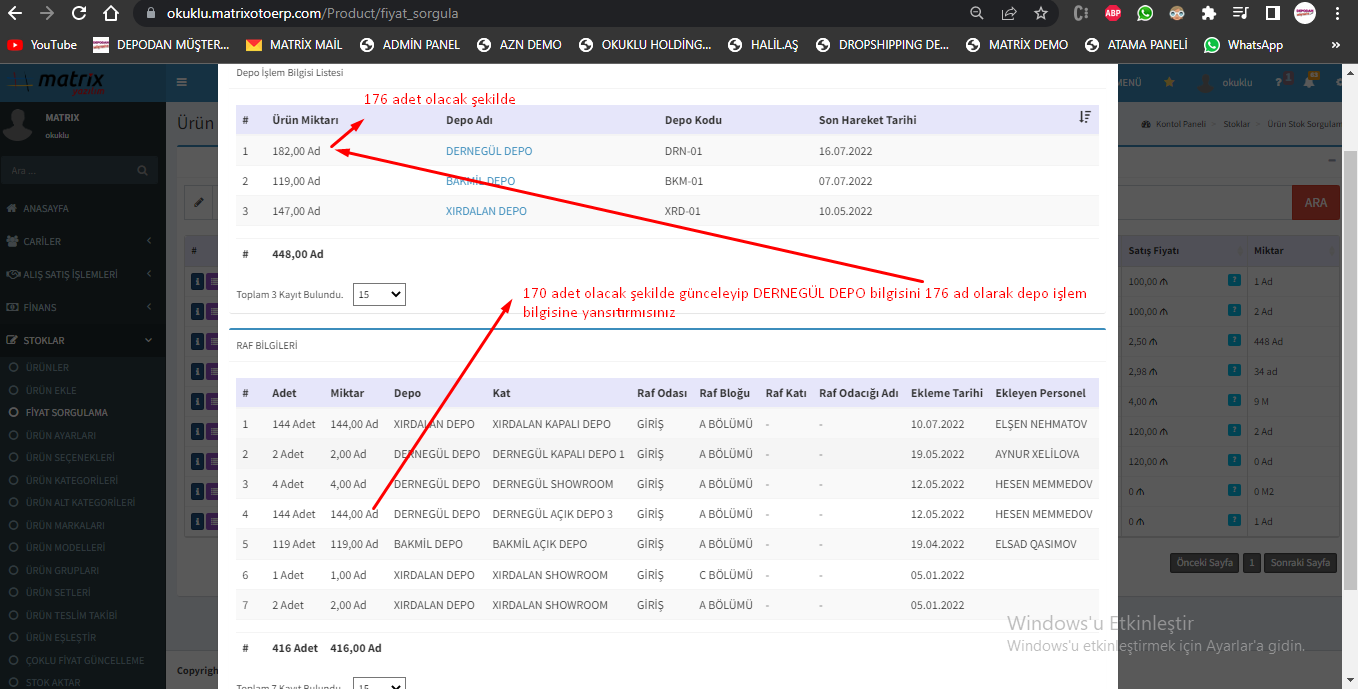
Task: Open the AdBlock Plus extension icon
Action: click(x=1112, y=14)
